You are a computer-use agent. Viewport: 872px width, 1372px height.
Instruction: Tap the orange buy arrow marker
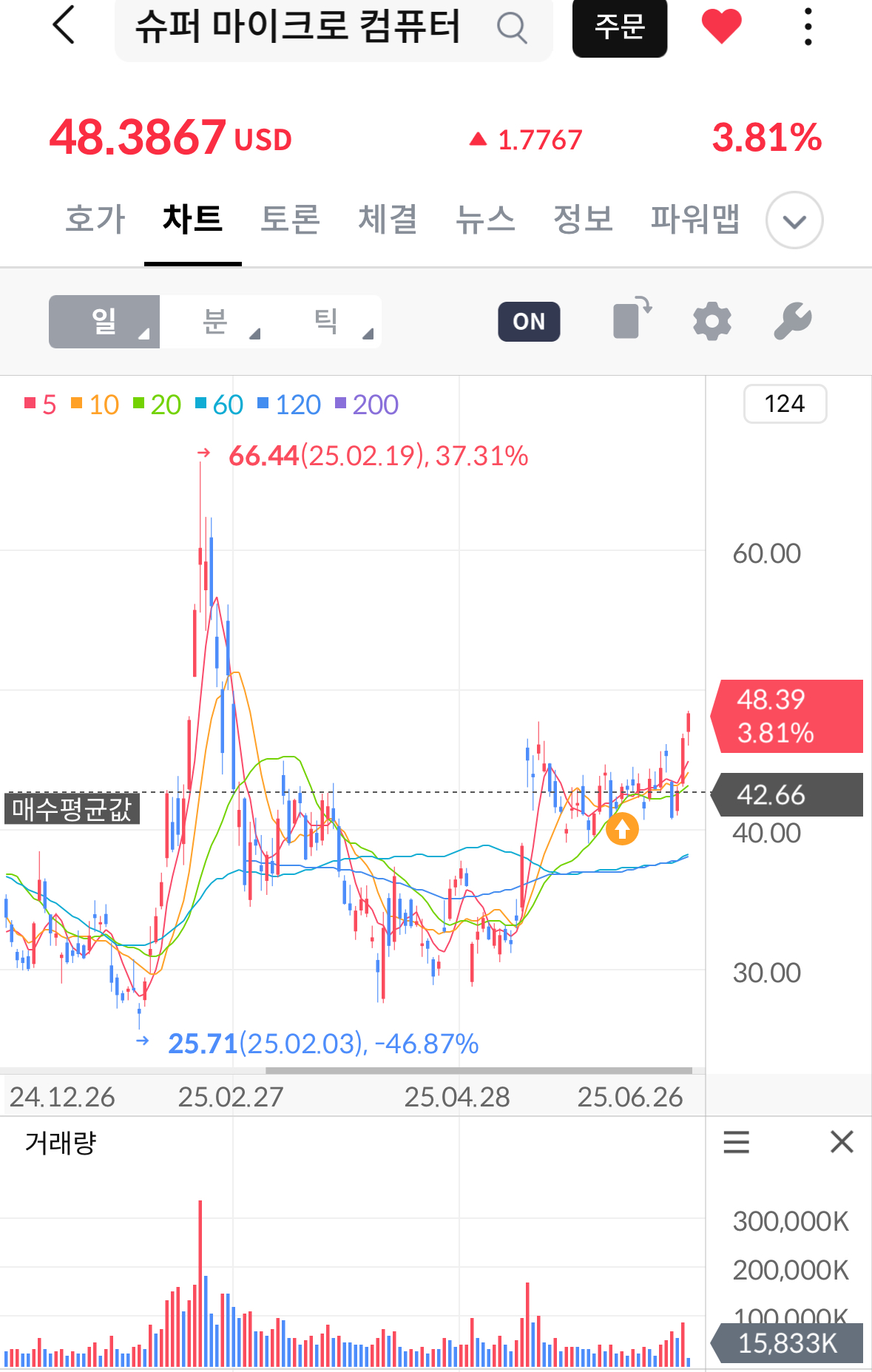pyautogui.click(x=622, y=828)
